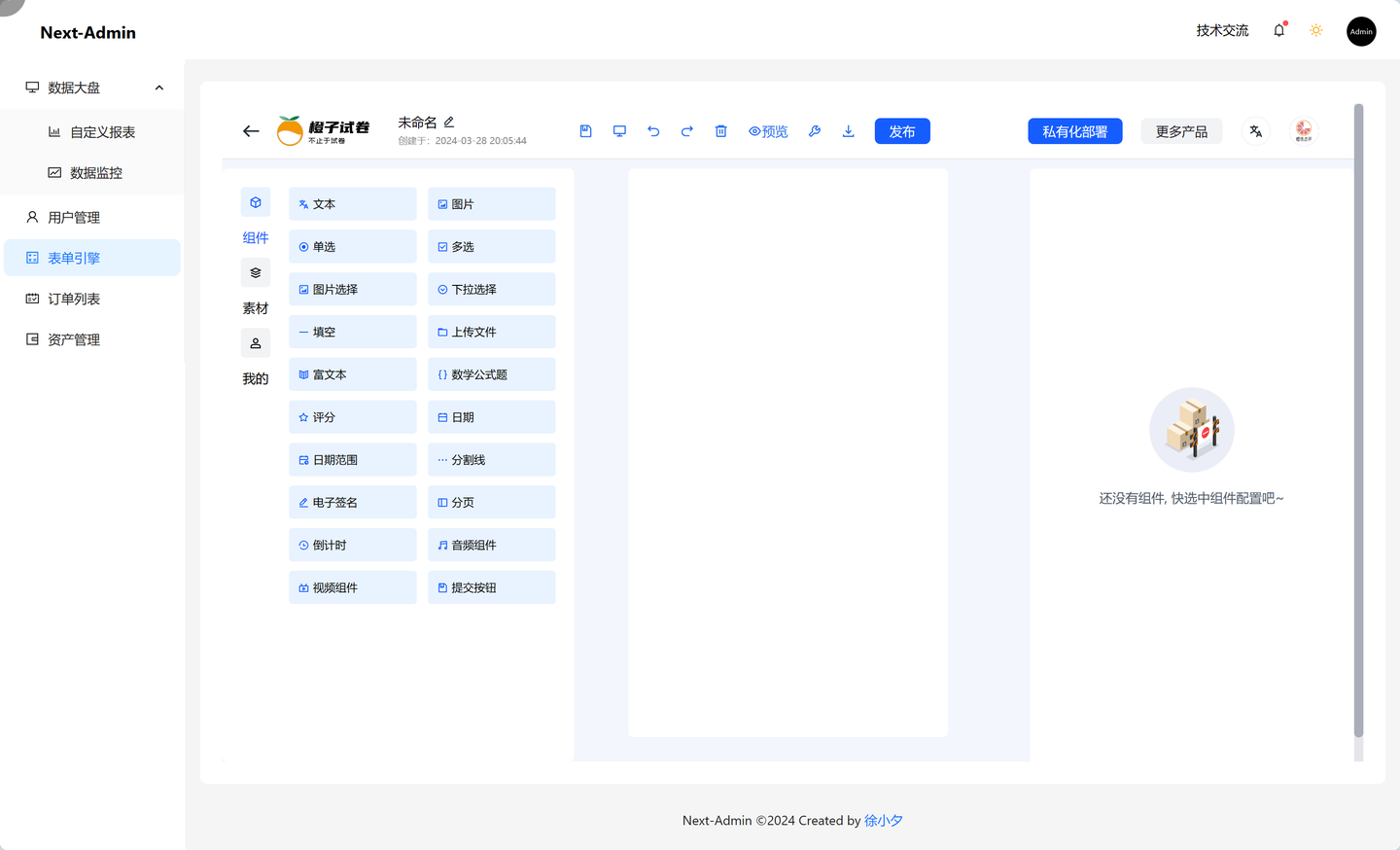Open export options via the download icon
1400x850 pixels.
848,130
